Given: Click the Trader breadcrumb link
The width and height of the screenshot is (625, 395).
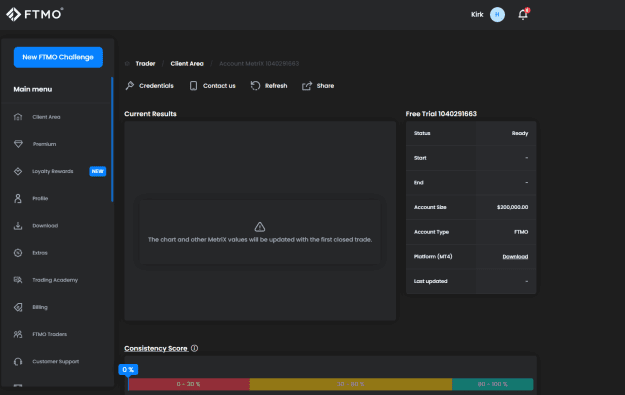Looking at the screenshot, I should (x=145, y=64).
